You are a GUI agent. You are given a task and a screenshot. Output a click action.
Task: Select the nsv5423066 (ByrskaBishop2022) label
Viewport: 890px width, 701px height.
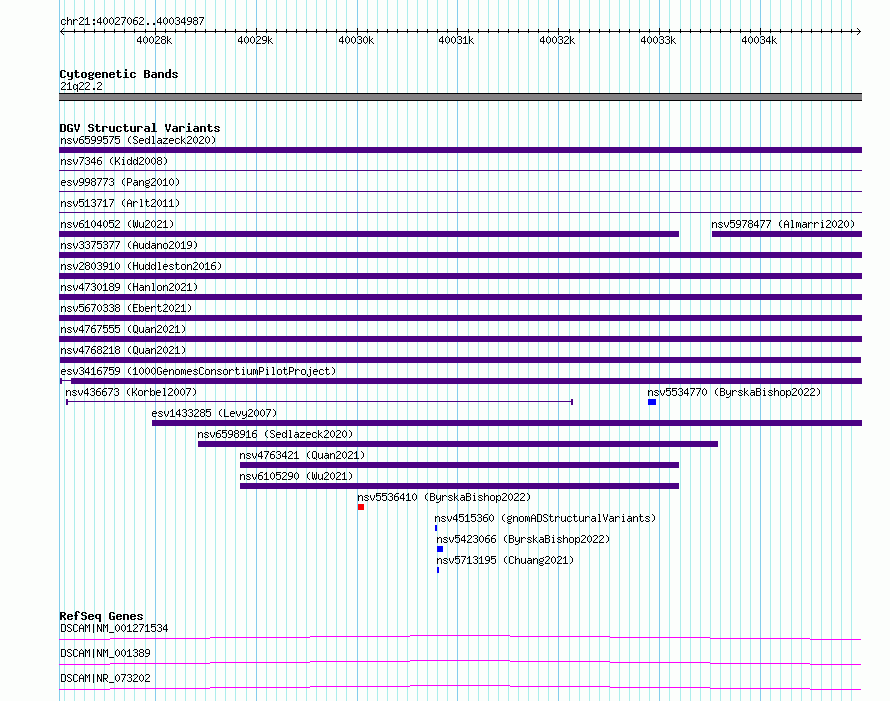pyautogui.click(x=523, y=539)
